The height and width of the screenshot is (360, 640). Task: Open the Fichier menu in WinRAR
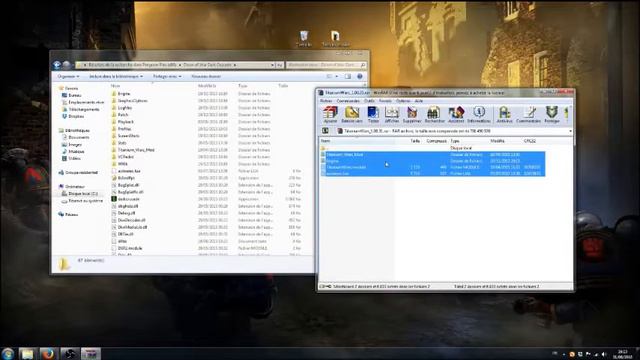[326, 101]
